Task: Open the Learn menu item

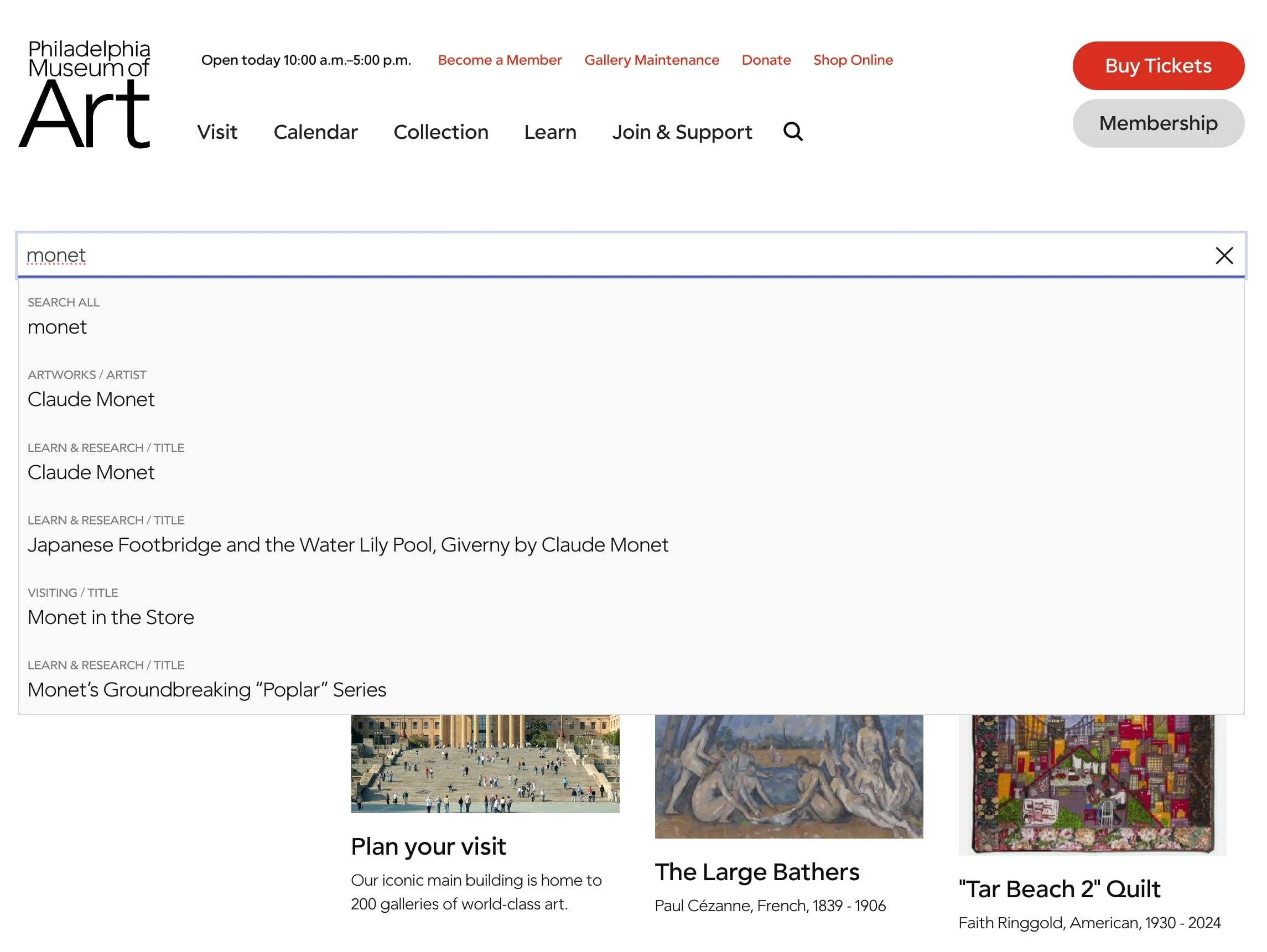Action: tap(550, 132)
